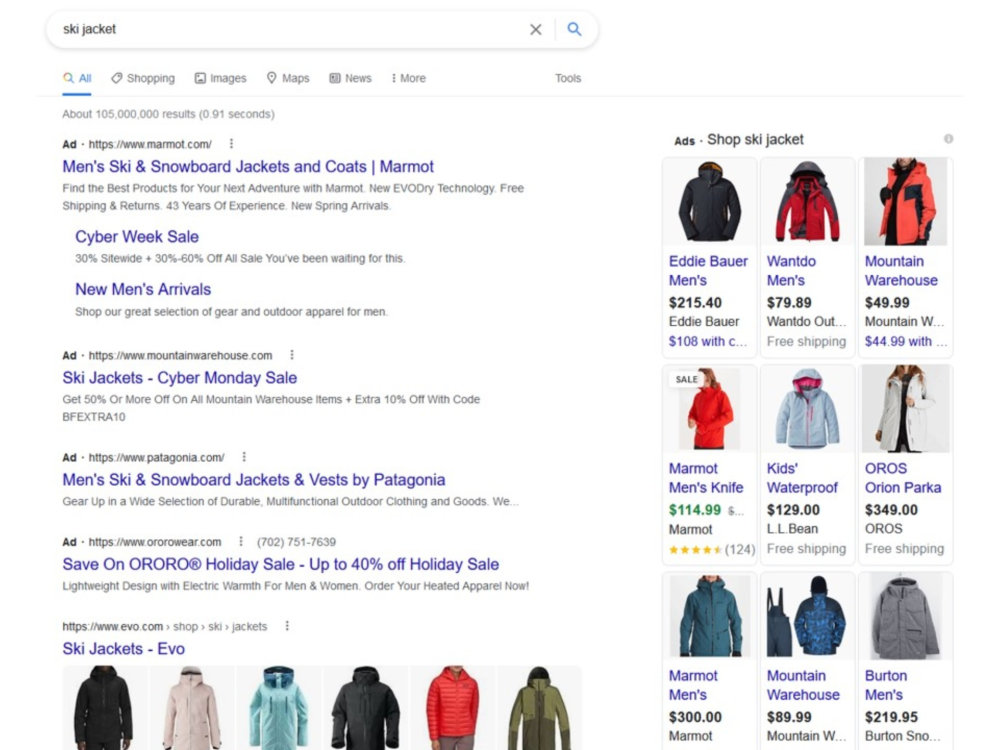Click the Wantdo red jacket image
The width and height of the screenshot is (1000, 750).
(807, 202)
